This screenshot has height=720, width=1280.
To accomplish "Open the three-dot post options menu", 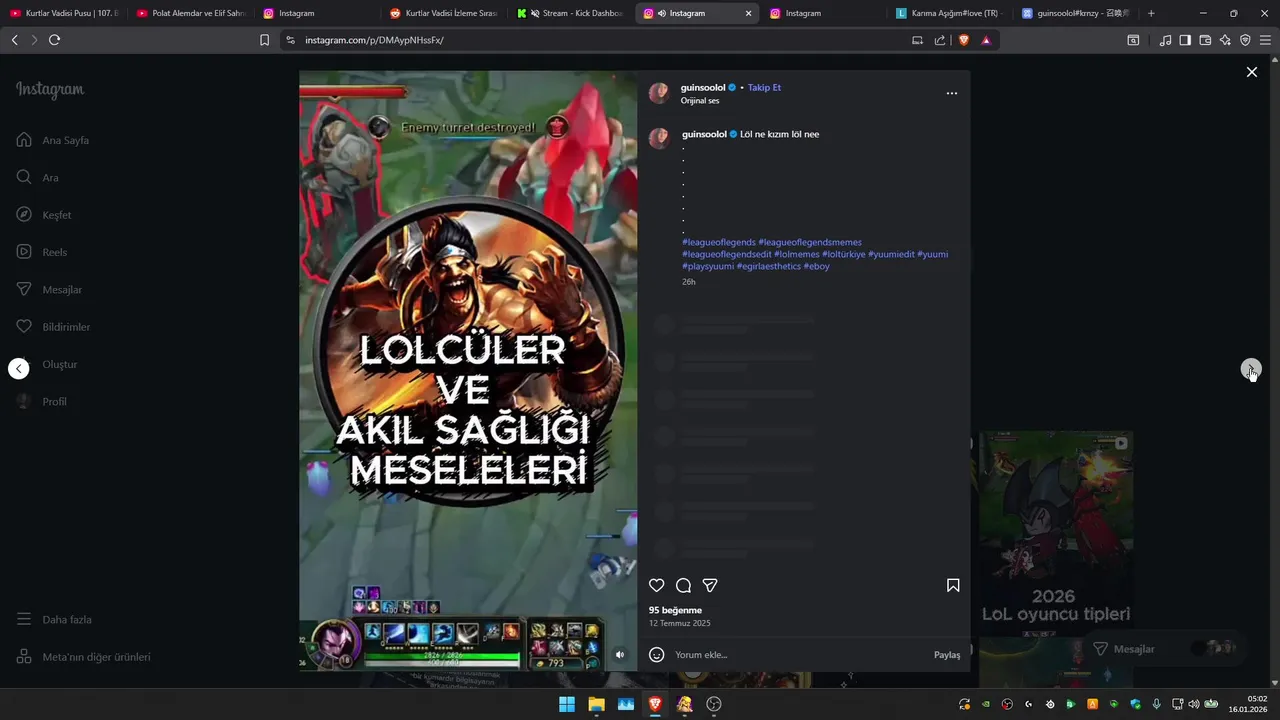I will click(x=952, y=93).
